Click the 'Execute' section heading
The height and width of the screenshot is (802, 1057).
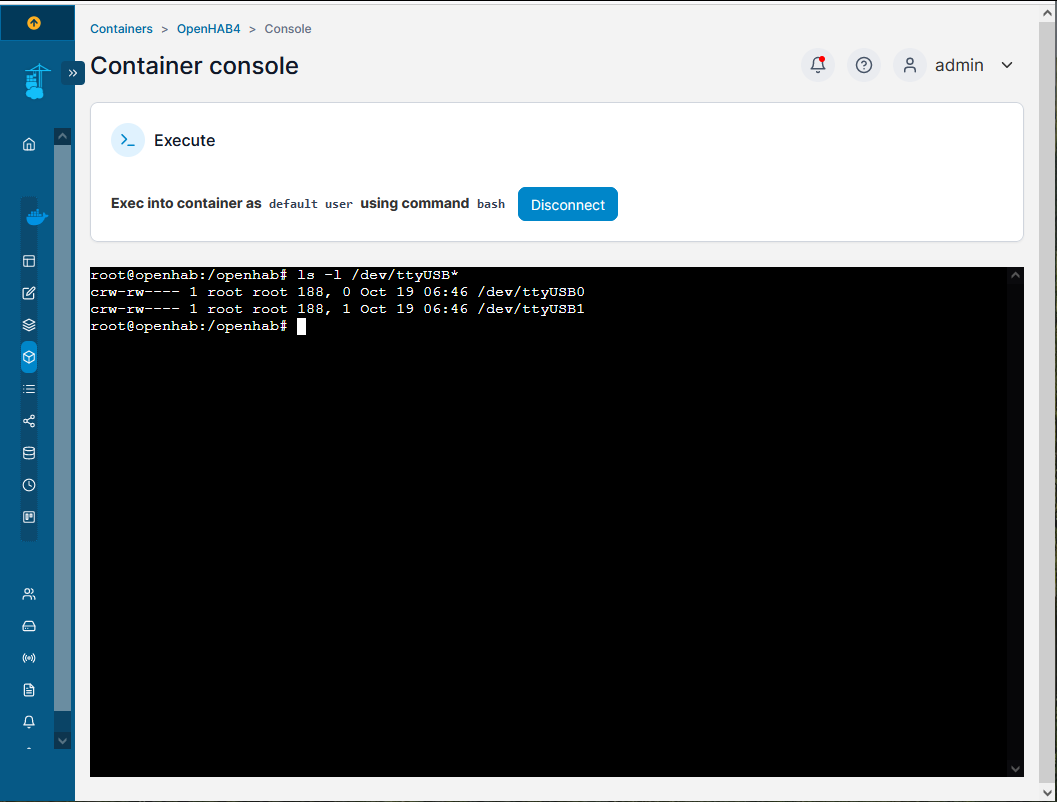click(x=185, y=140)
